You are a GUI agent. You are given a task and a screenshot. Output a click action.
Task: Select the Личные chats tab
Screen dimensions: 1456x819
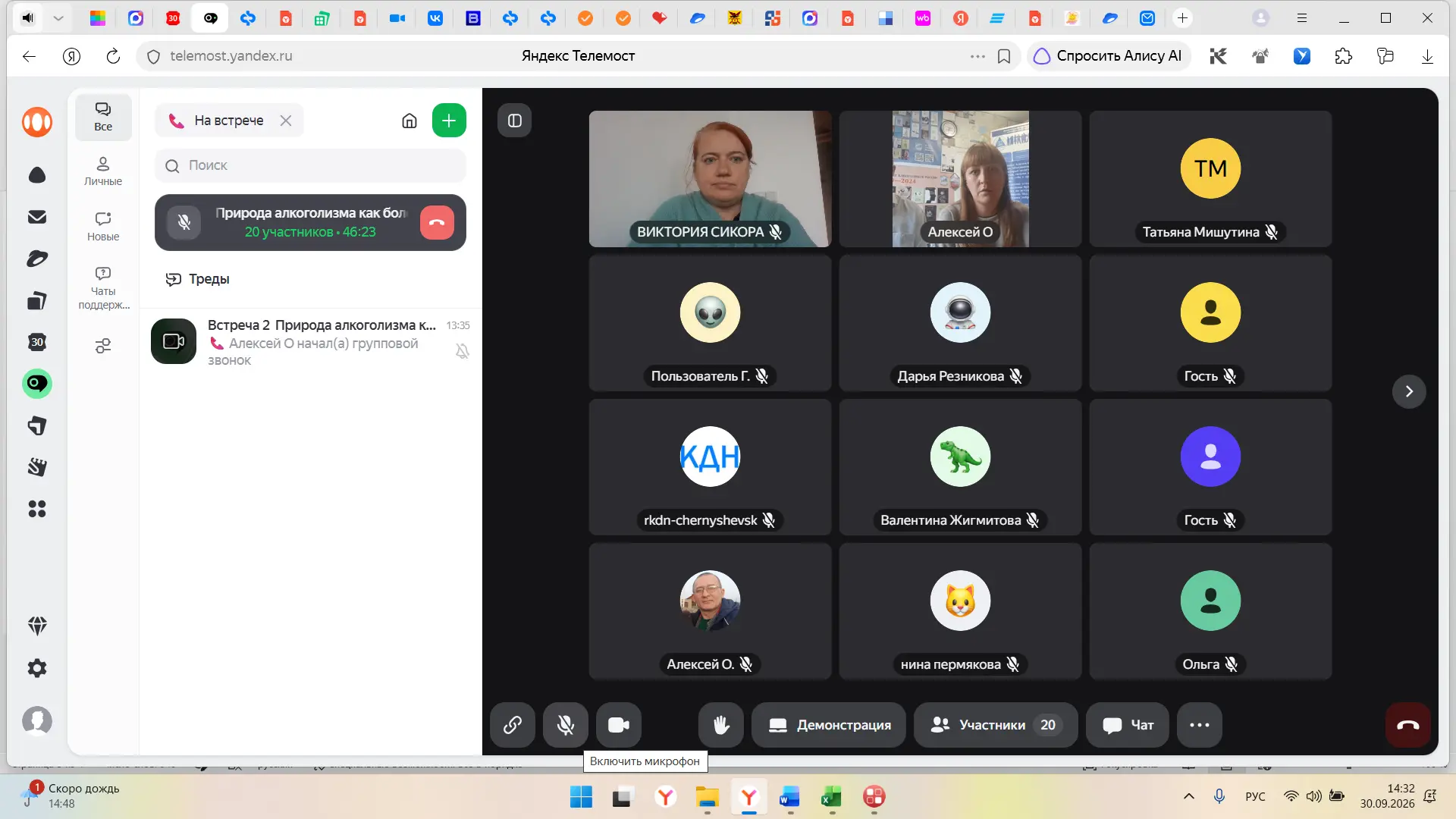pyautogui.click(x=103, y=171)
